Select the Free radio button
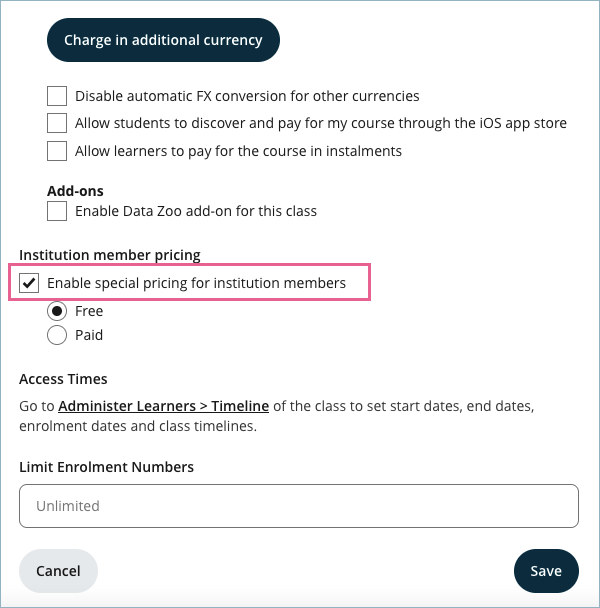Image resolution: width=600 pixels, height=608 pixels. pos(57,311)
